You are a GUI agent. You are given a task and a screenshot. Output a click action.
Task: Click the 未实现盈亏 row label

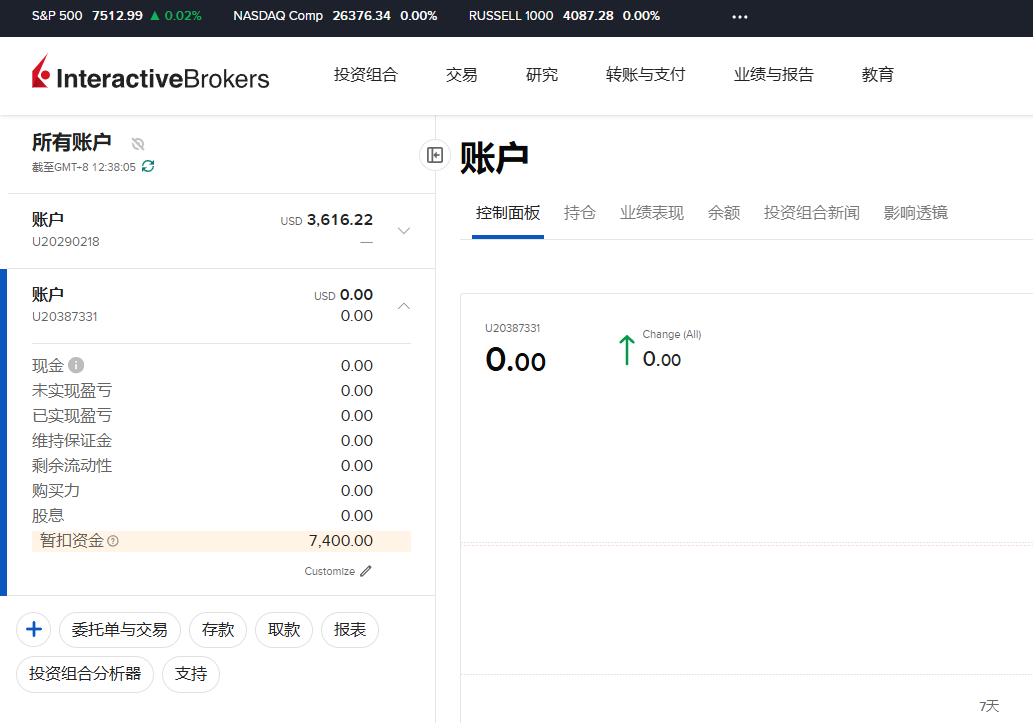pyautogui.click(x=72, y=391)
